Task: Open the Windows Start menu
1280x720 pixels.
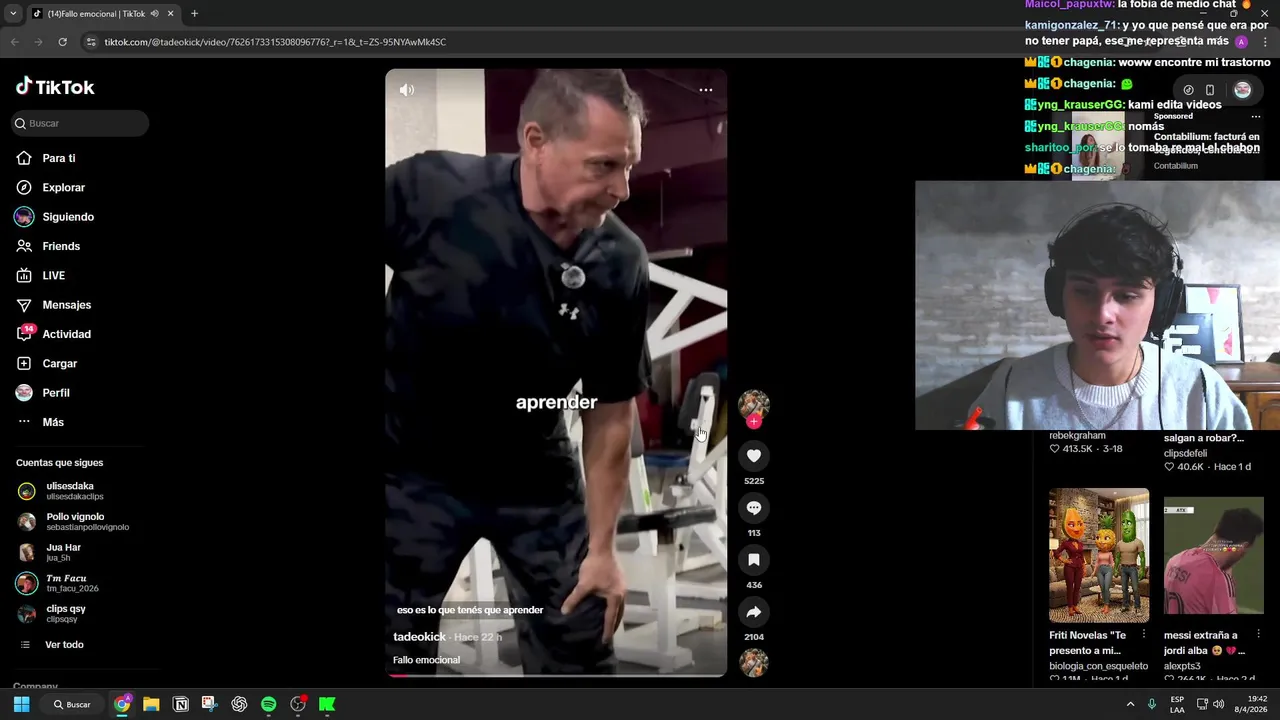Action: pyautogui.click(x=21, y=704)
